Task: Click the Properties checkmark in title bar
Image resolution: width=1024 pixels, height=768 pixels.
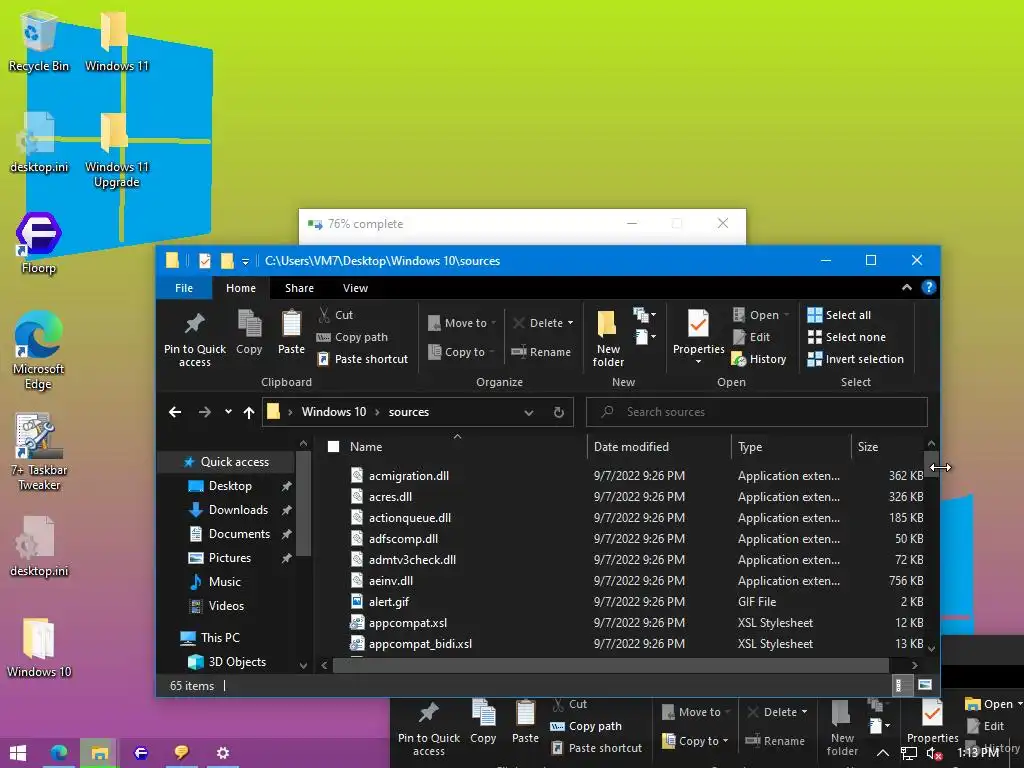Action: coord(205,261)
